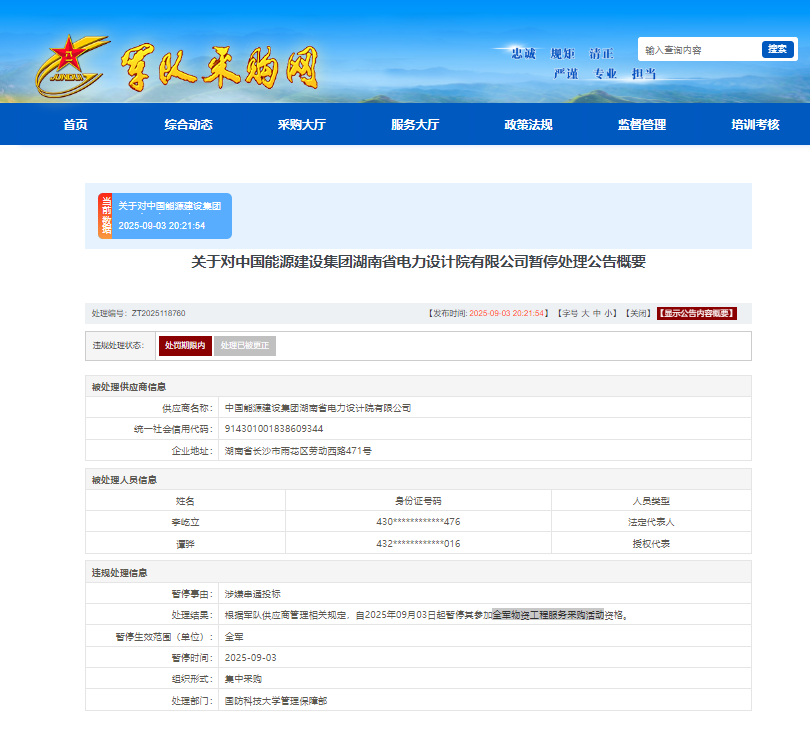The width and height of the screenshot is (810, 741).
Task: Click the 涉嫌串通投标 reason text
Action: (253, 594)
